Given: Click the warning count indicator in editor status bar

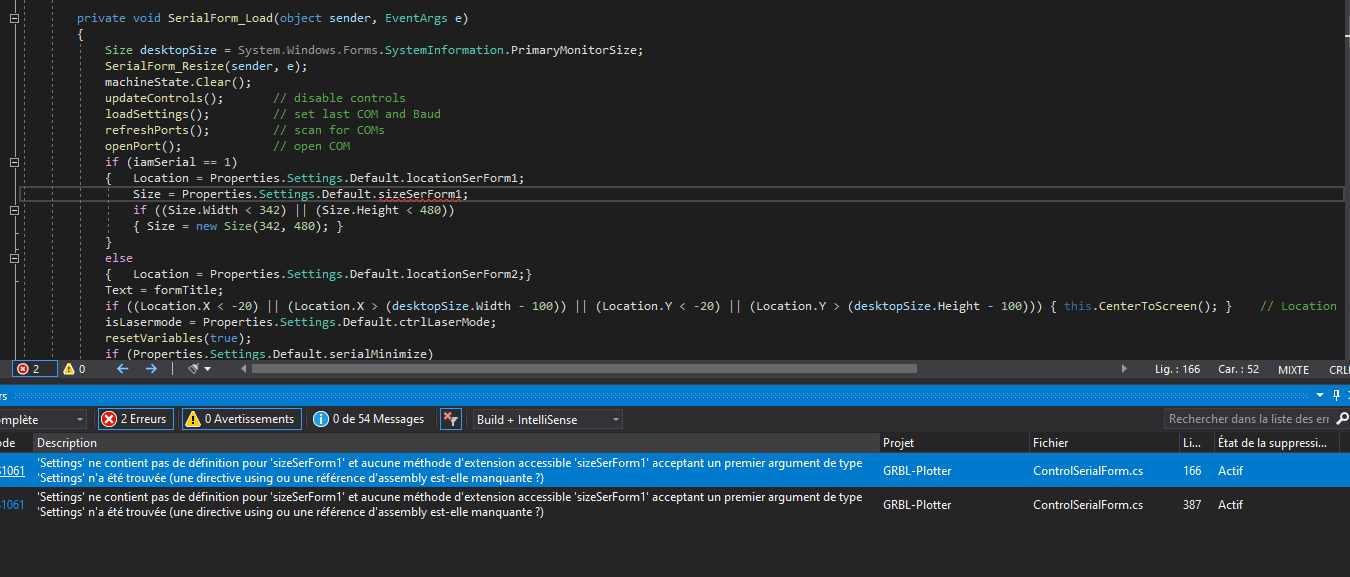Looking at the screenshot, I should [75, 369].
